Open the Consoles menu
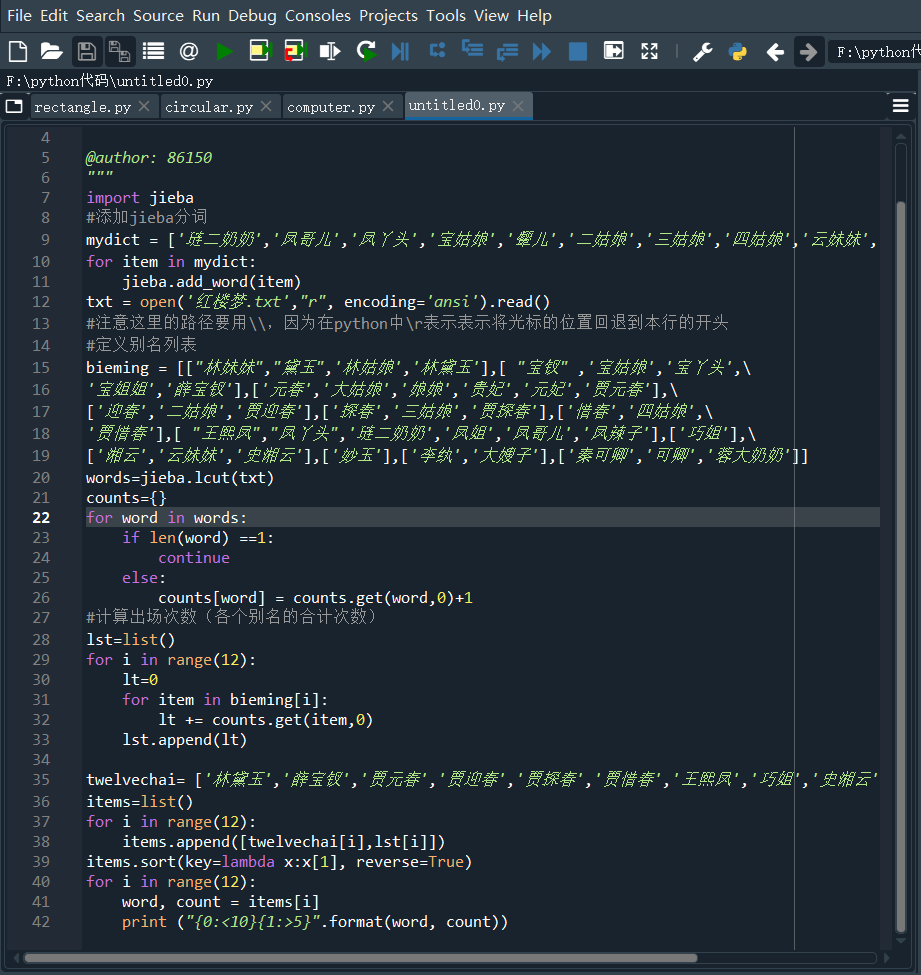Screen dimensions: 921x975 point(317,15)
